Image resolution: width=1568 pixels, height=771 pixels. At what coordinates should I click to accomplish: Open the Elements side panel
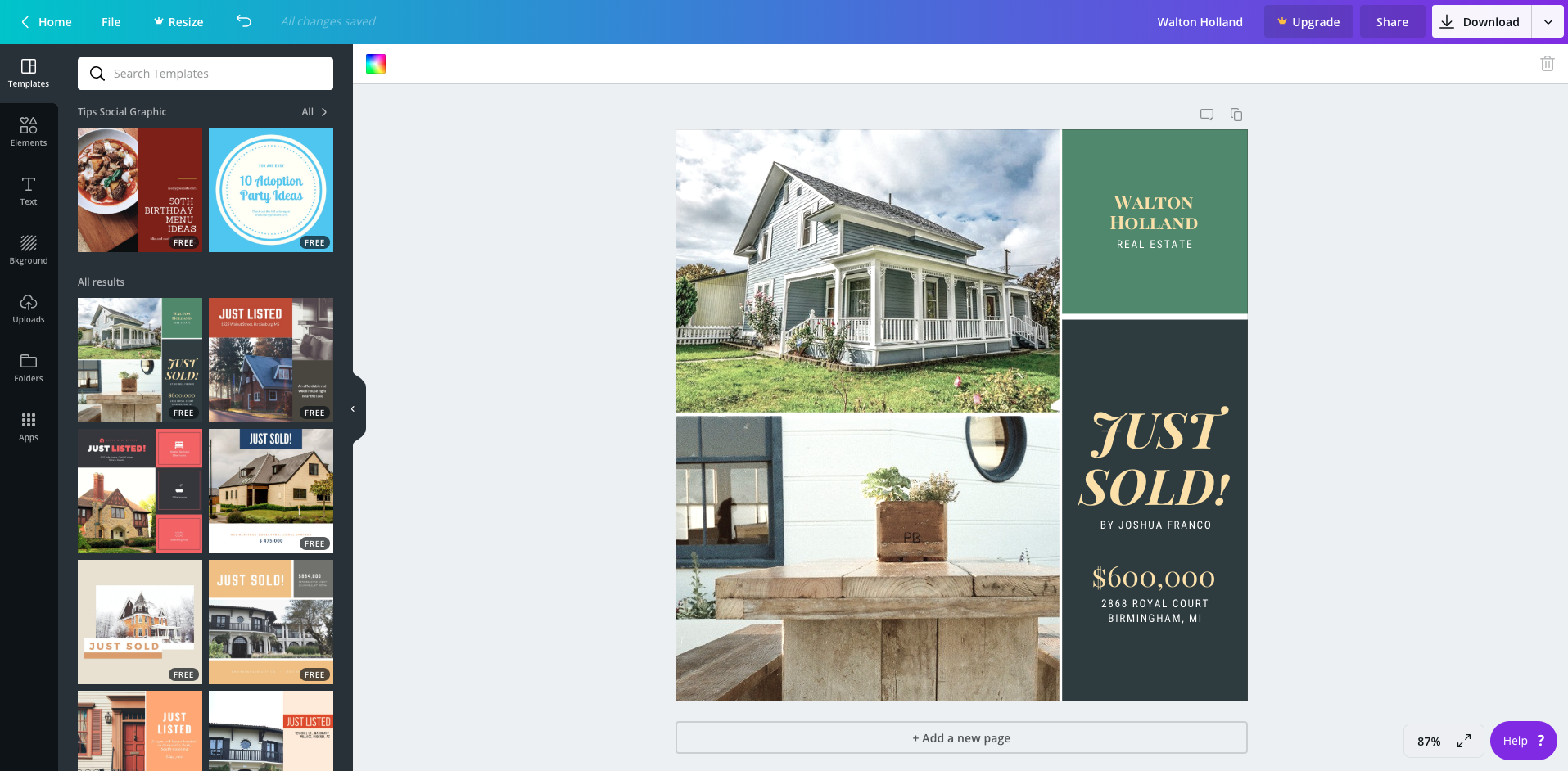(x=29, y=132)
